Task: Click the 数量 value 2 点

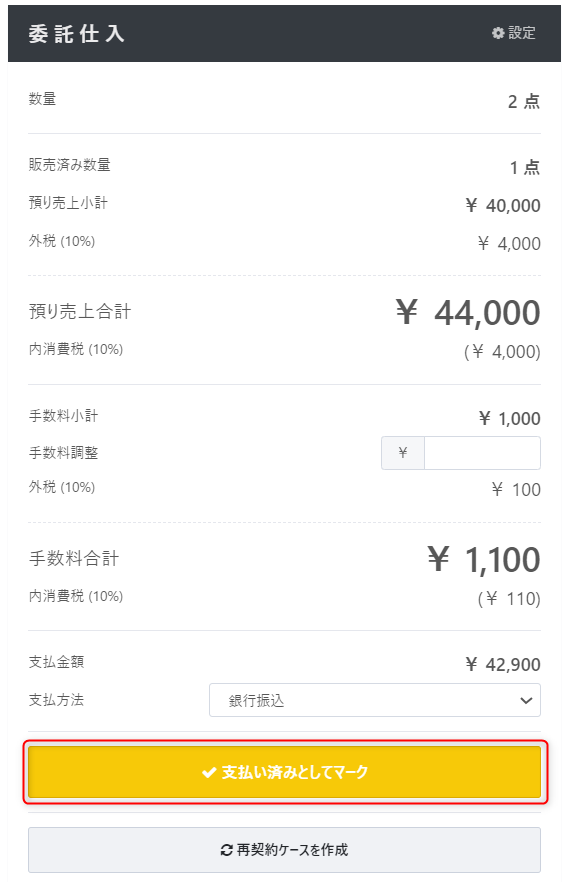Action: tap(524, 102)
